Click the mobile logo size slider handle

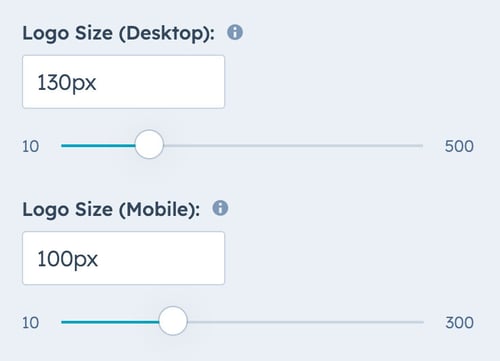point(173,321)
